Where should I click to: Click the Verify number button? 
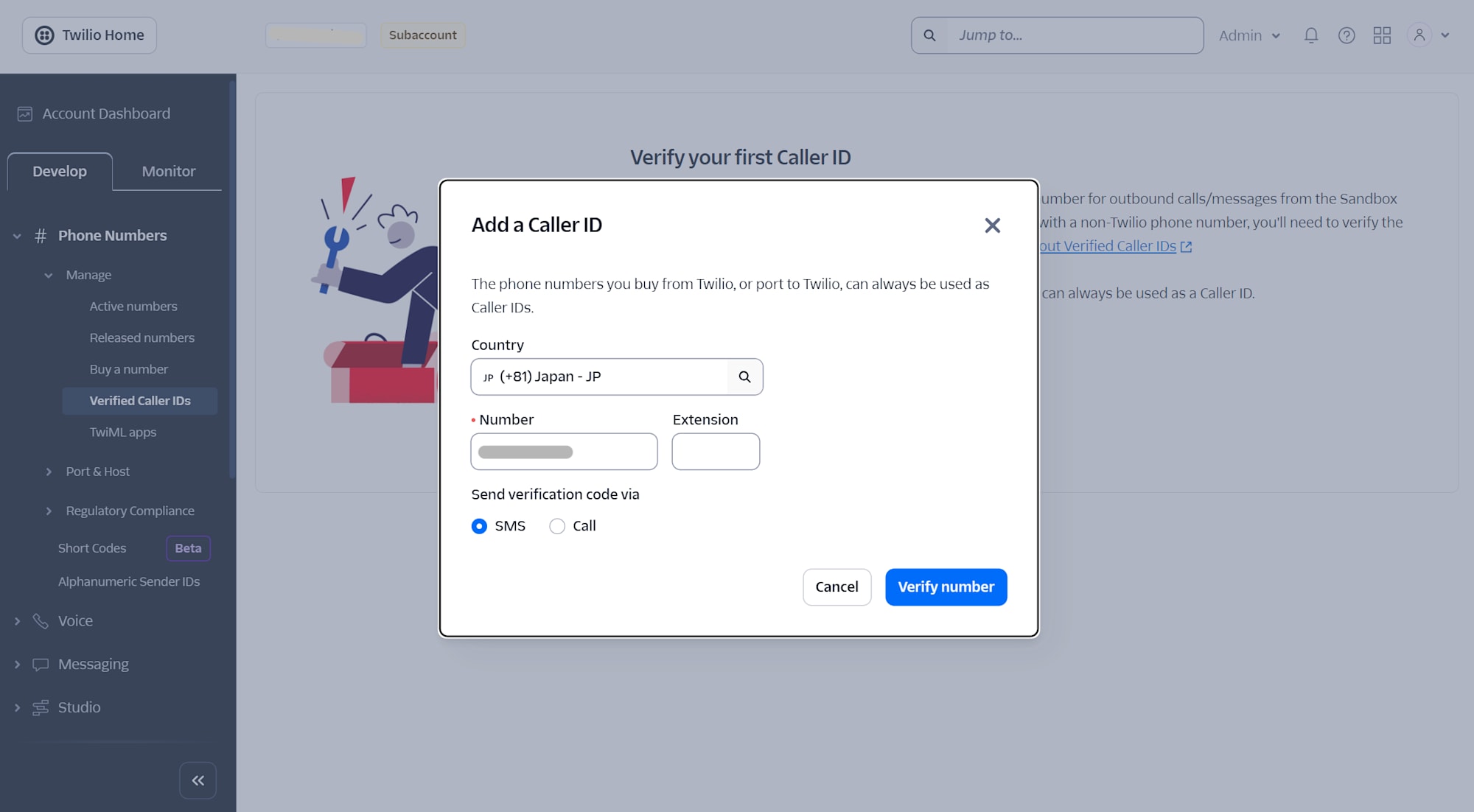pos(946,587)
